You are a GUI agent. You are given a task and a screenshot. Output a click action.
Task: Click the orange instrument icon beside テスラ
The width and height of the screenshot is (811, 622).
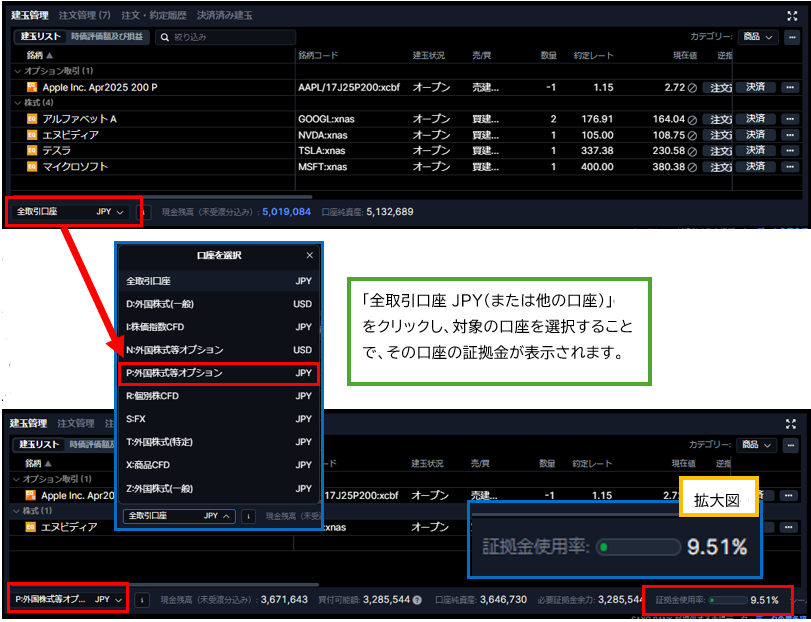click(32, 151)
